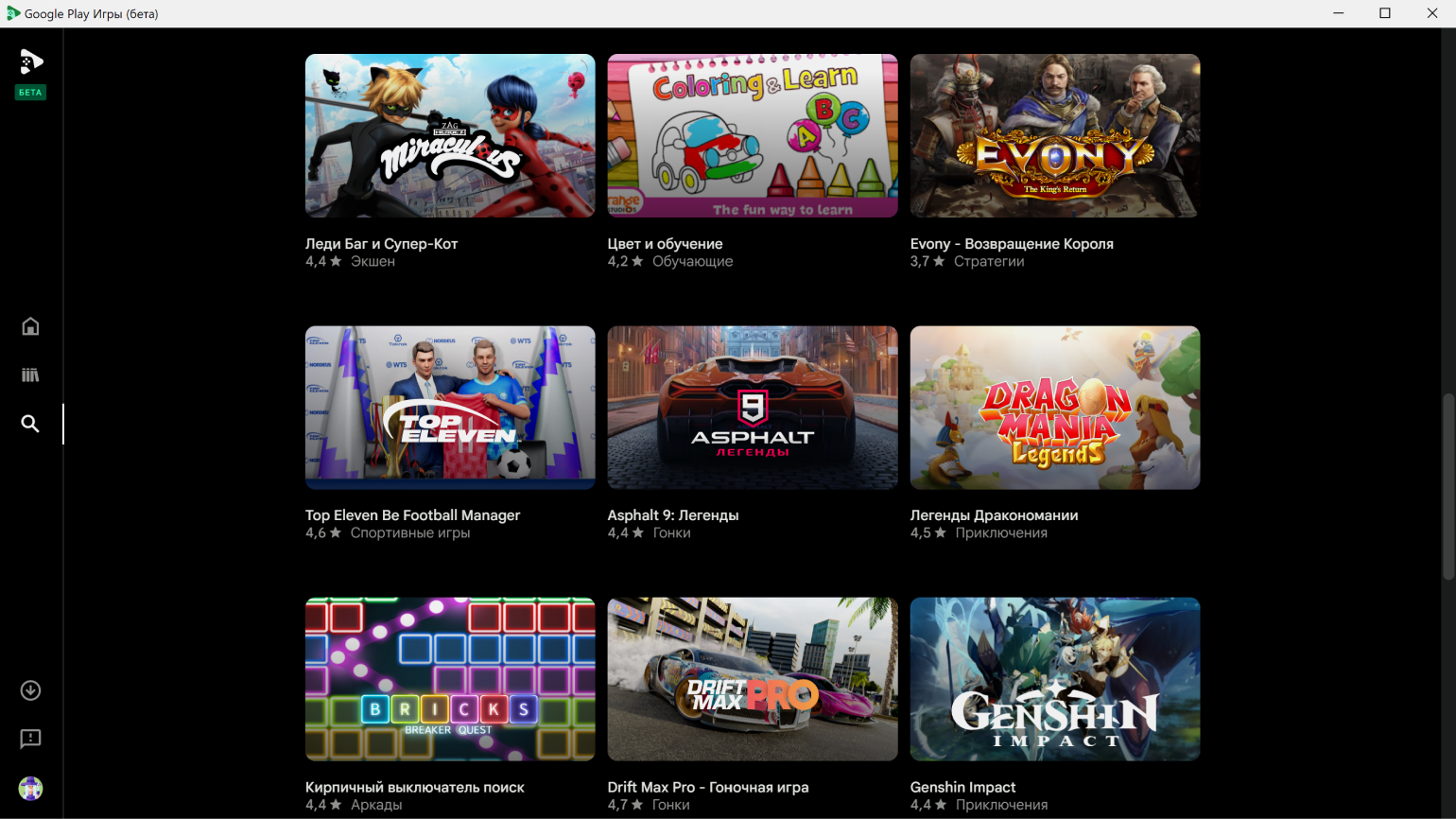Open the Downloads icon in the sidebar
Viewport: 1456px width, 819px height.
(x=30, y=690)
